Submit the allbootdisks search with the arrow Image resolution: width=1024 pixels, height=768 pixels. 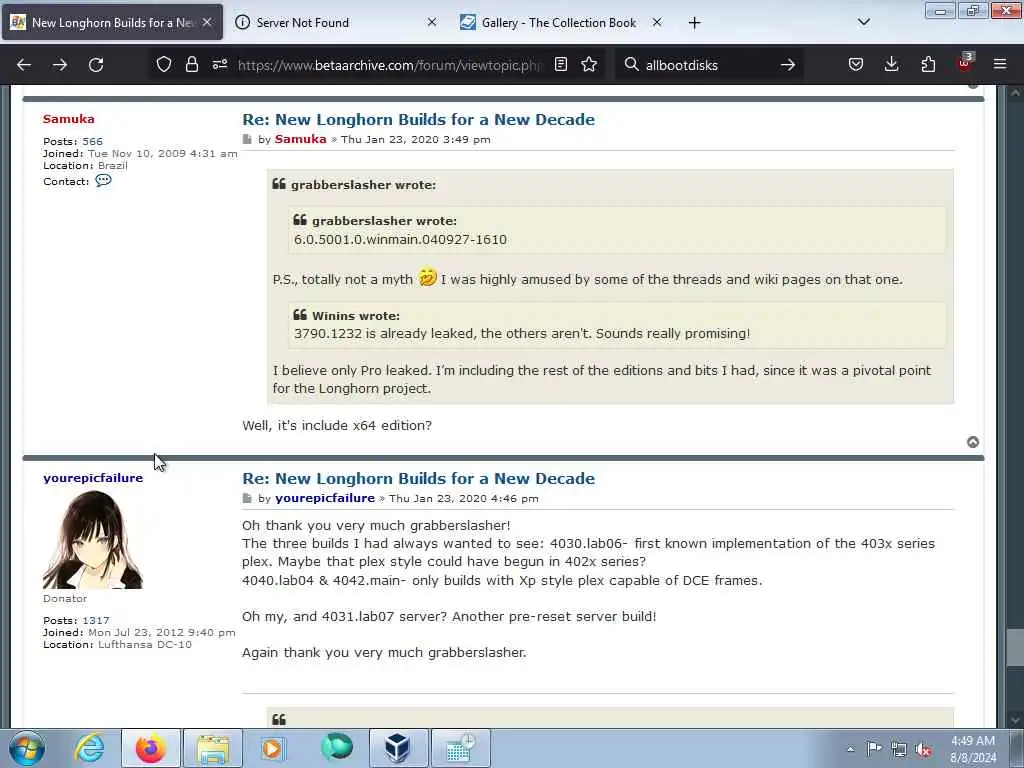pyautogui.click(x=788, y=65)
